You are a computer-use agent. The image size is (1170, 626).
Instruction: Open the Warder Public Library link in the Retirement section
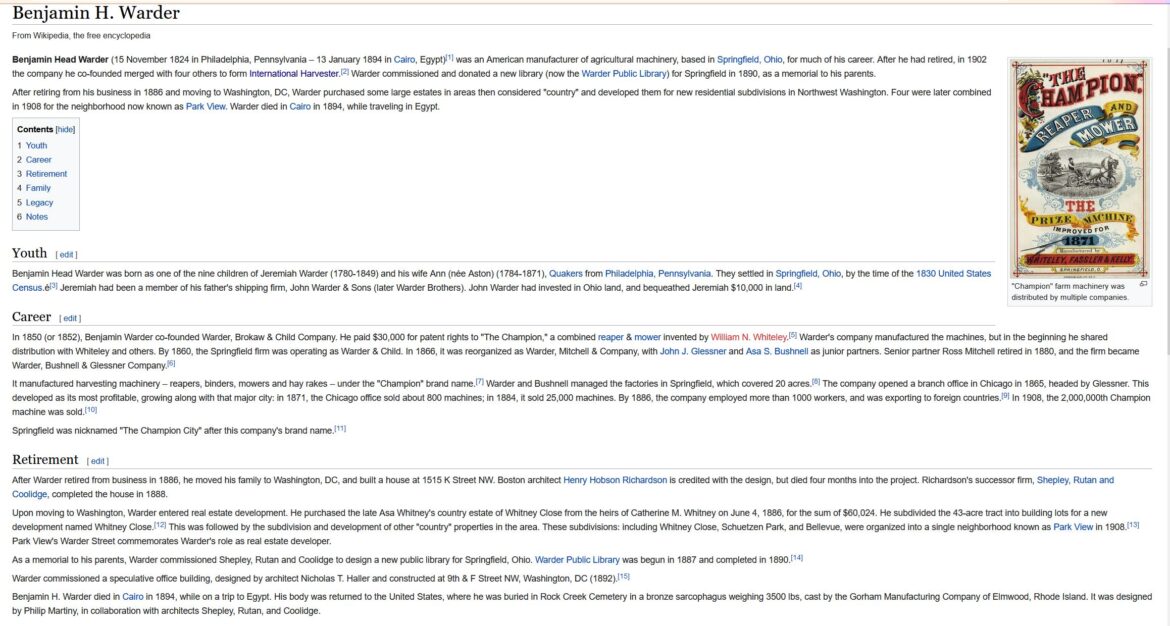(x=578, y=560)
